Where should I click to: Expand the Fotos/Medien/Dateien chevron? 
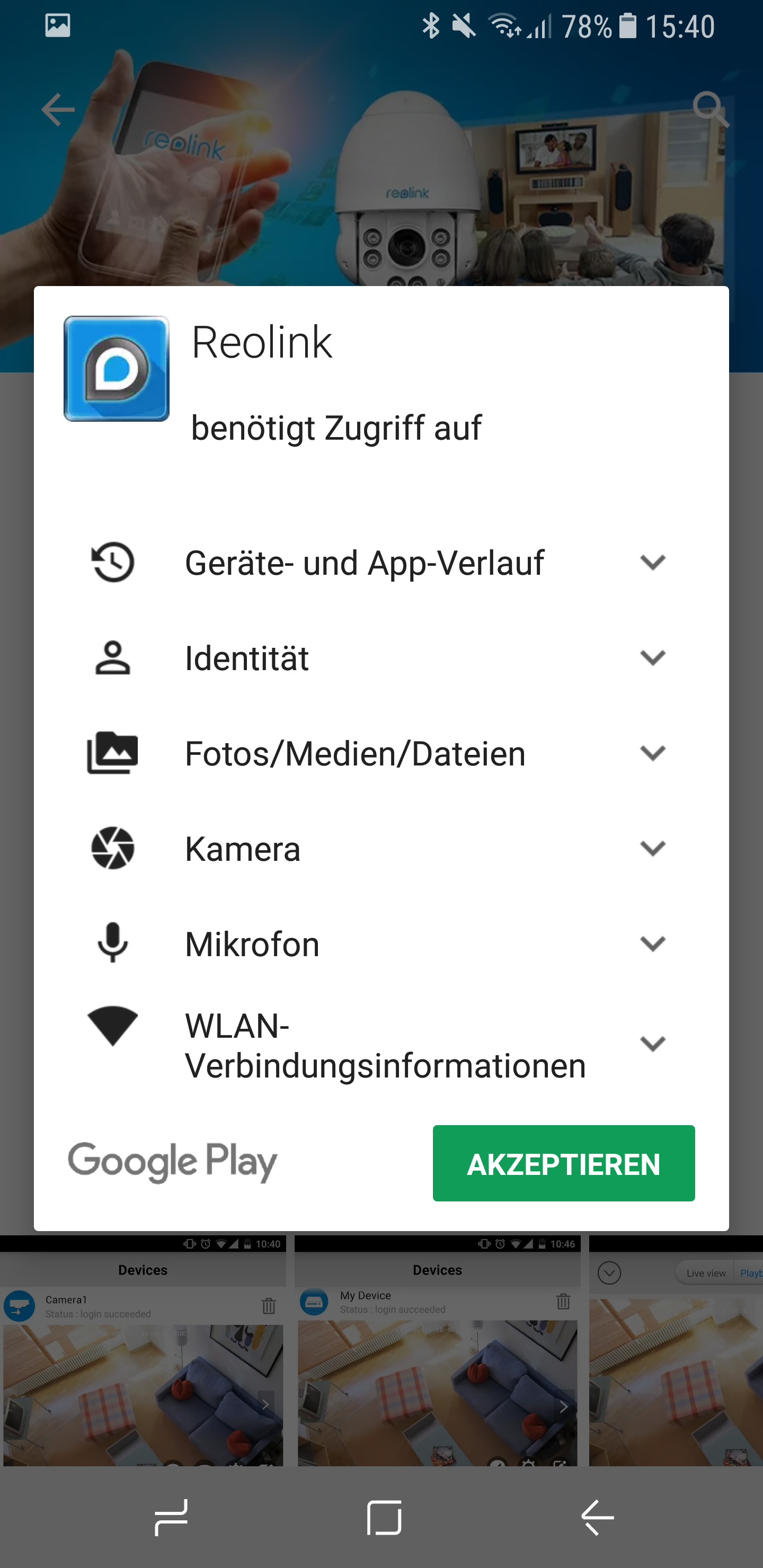point(652,753)
